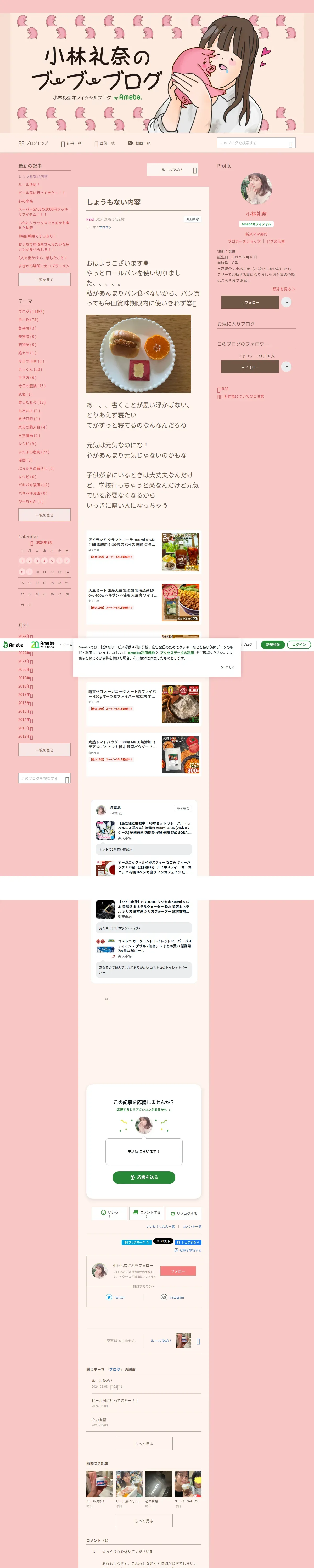Open recent article 心の余裕
The height and width of the screenshot is (1568, 314).
coord(26,201)
